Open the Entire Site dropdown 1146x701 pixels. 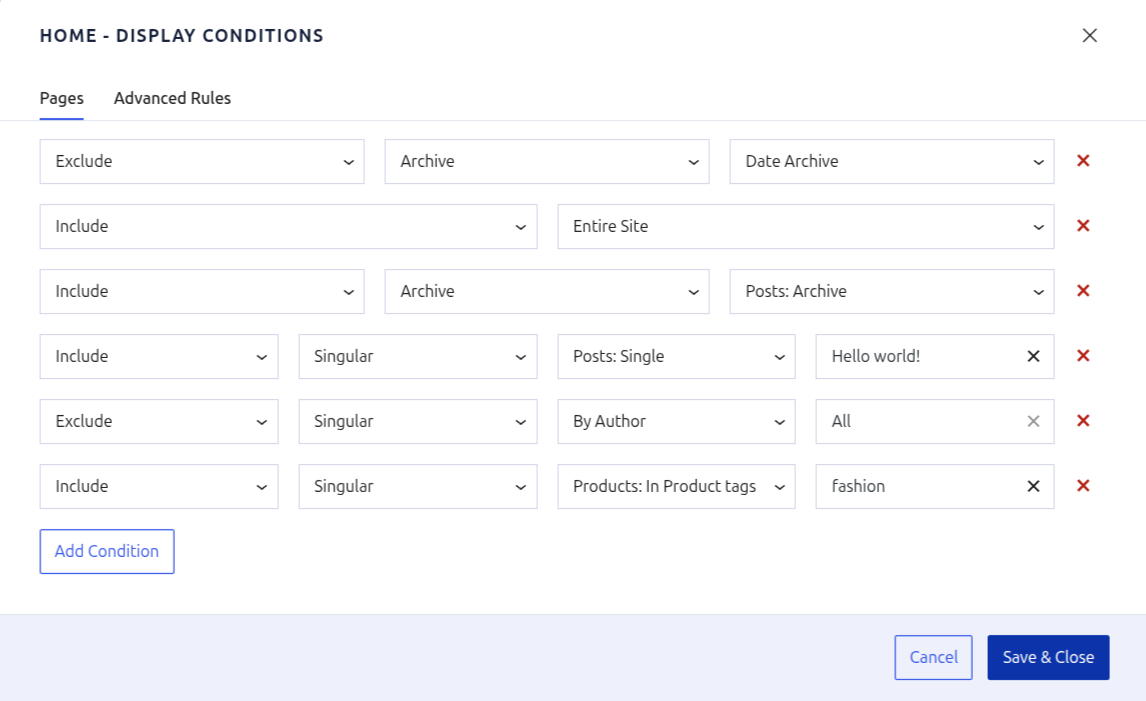coord(805,226)
